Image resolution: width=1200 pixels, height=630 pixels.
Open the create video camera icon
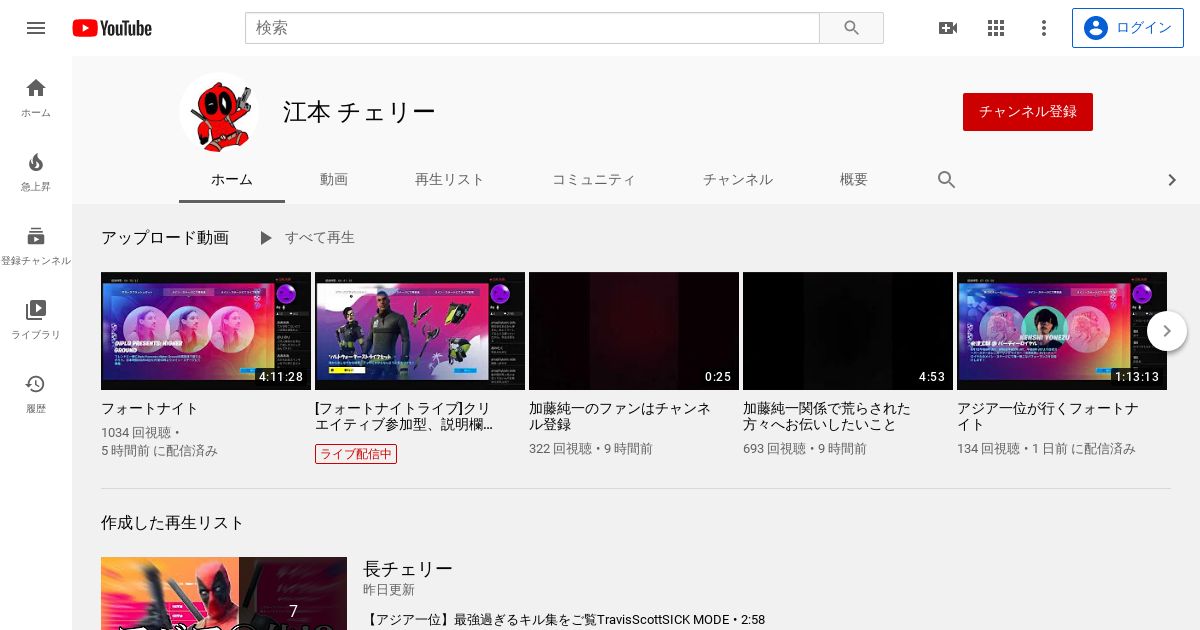click(x=948, y=28)
